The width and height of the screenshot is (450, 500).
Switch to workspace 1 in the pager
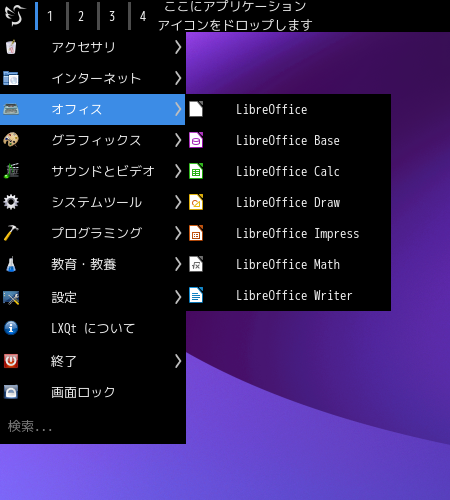[x=49, y=16]
